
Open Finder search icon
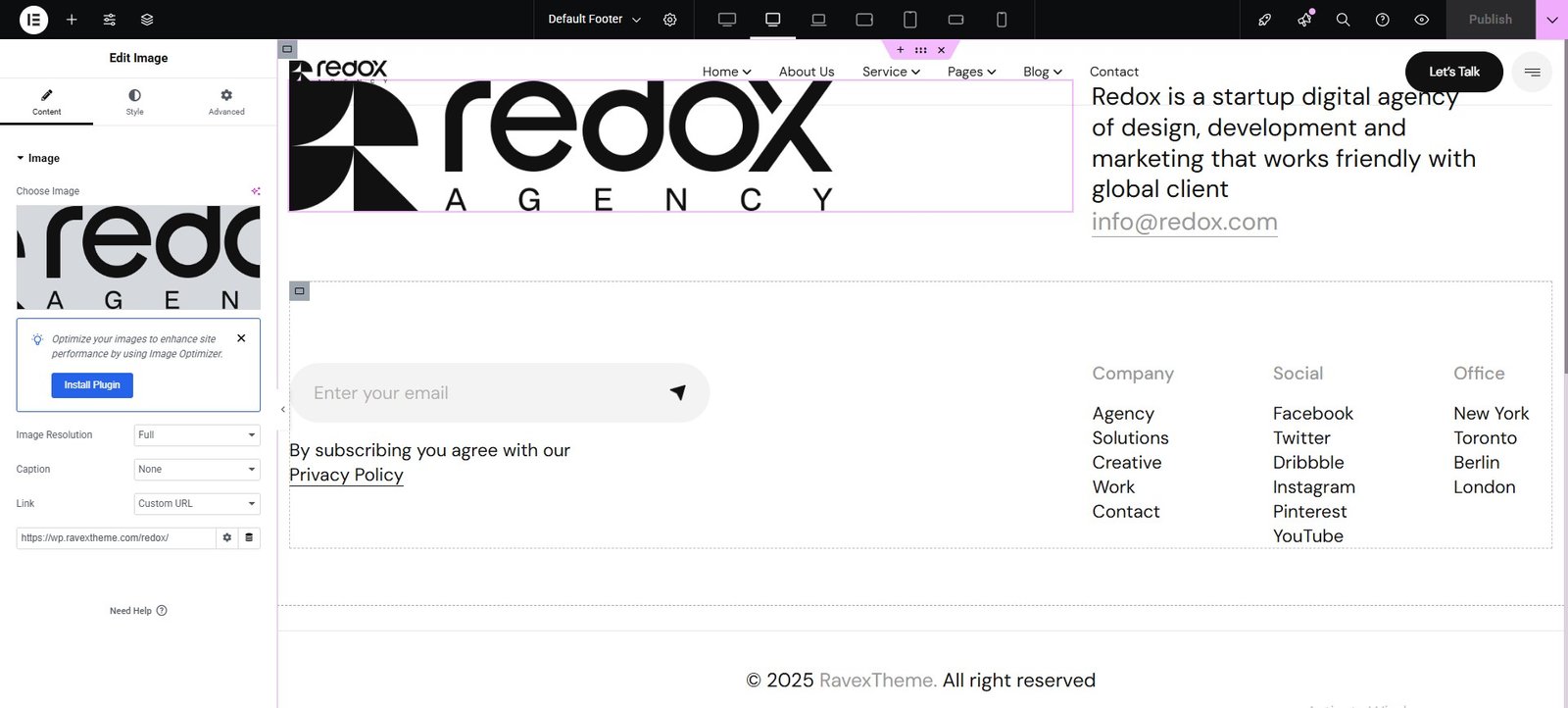pyautogui.click(x=1344, y=20)
